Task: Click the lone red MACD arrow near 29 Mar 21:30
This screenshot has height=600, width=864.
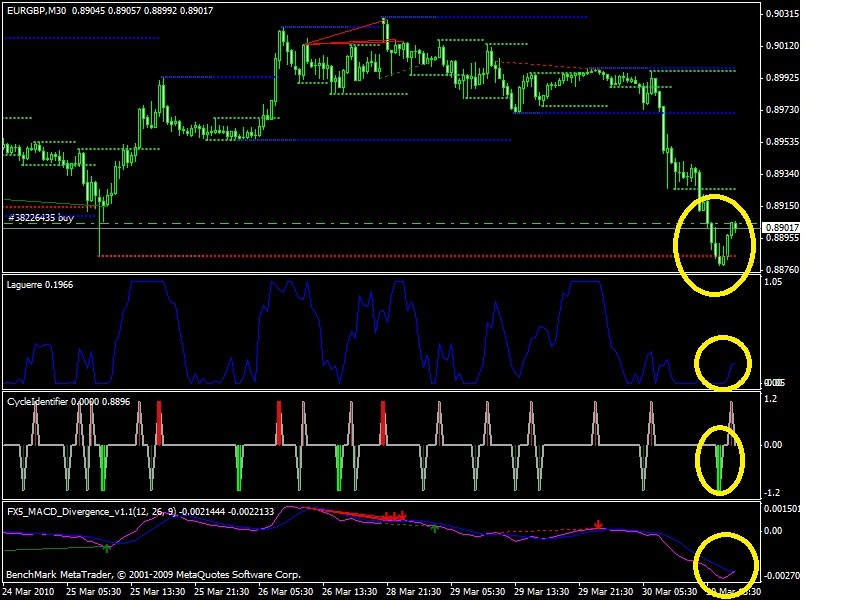Action: 598,524
